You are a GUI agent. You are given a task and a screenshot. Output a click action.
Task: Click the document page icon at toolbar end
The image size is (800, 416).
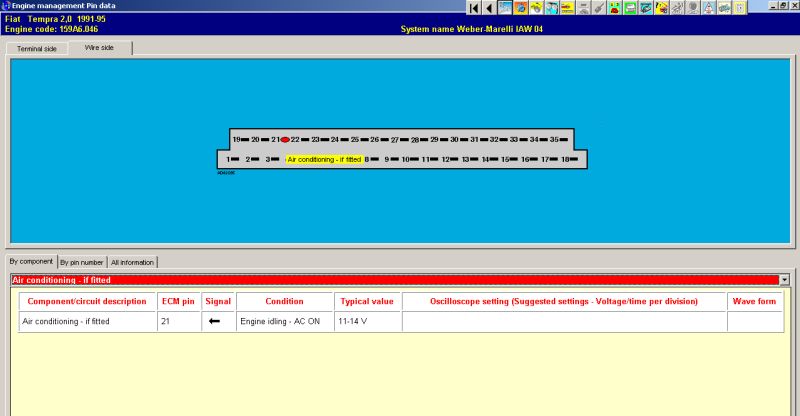coord(740,8)
